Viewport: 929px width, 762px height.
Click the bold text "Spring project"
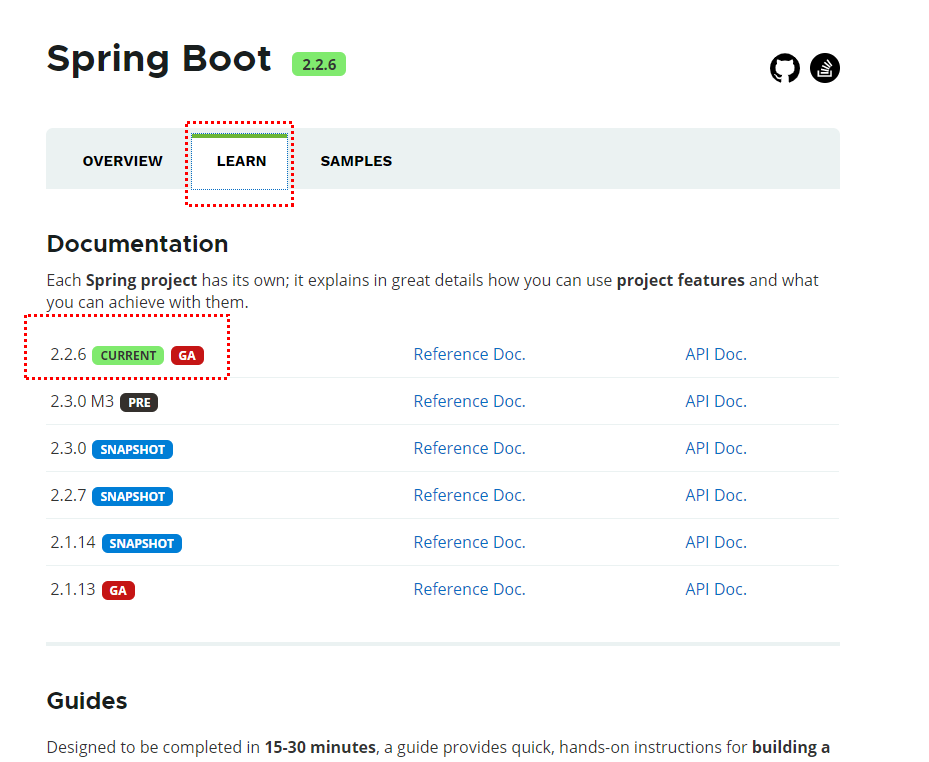(x=141, y=280)
